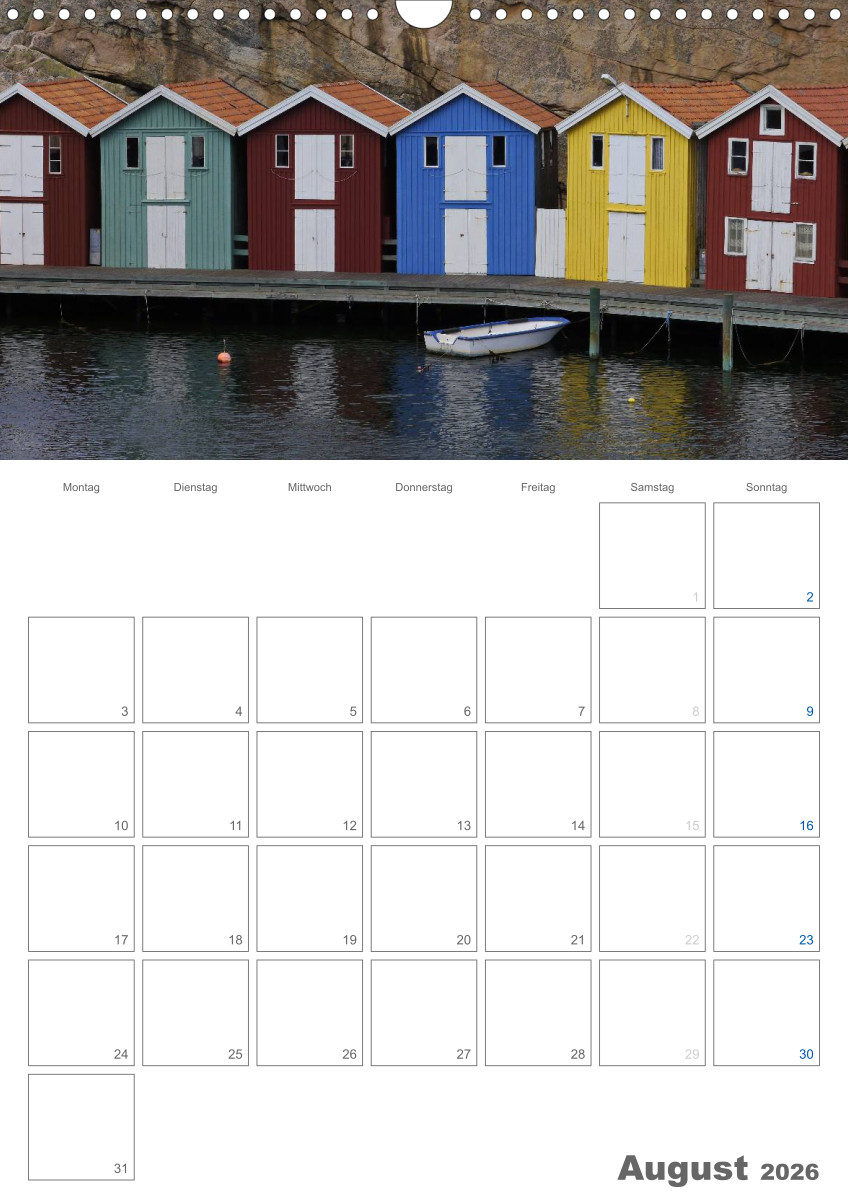Click the day cell numbered 21
This screenshot has width=848, height=1200.
[538, 898]
